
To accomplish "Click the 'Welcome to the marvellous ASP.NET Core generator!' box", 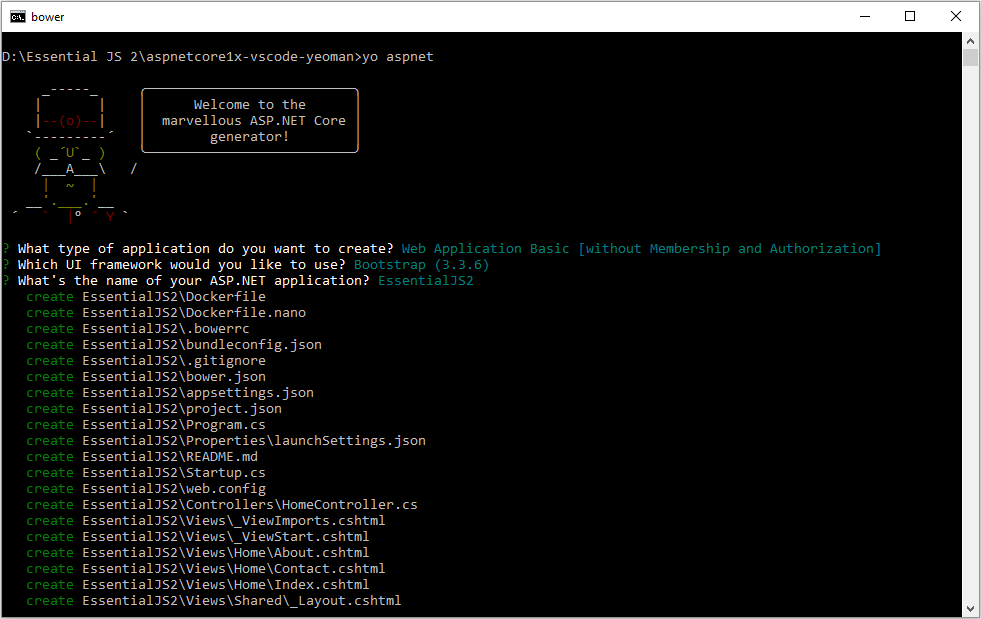I will (x=250, y=120).
